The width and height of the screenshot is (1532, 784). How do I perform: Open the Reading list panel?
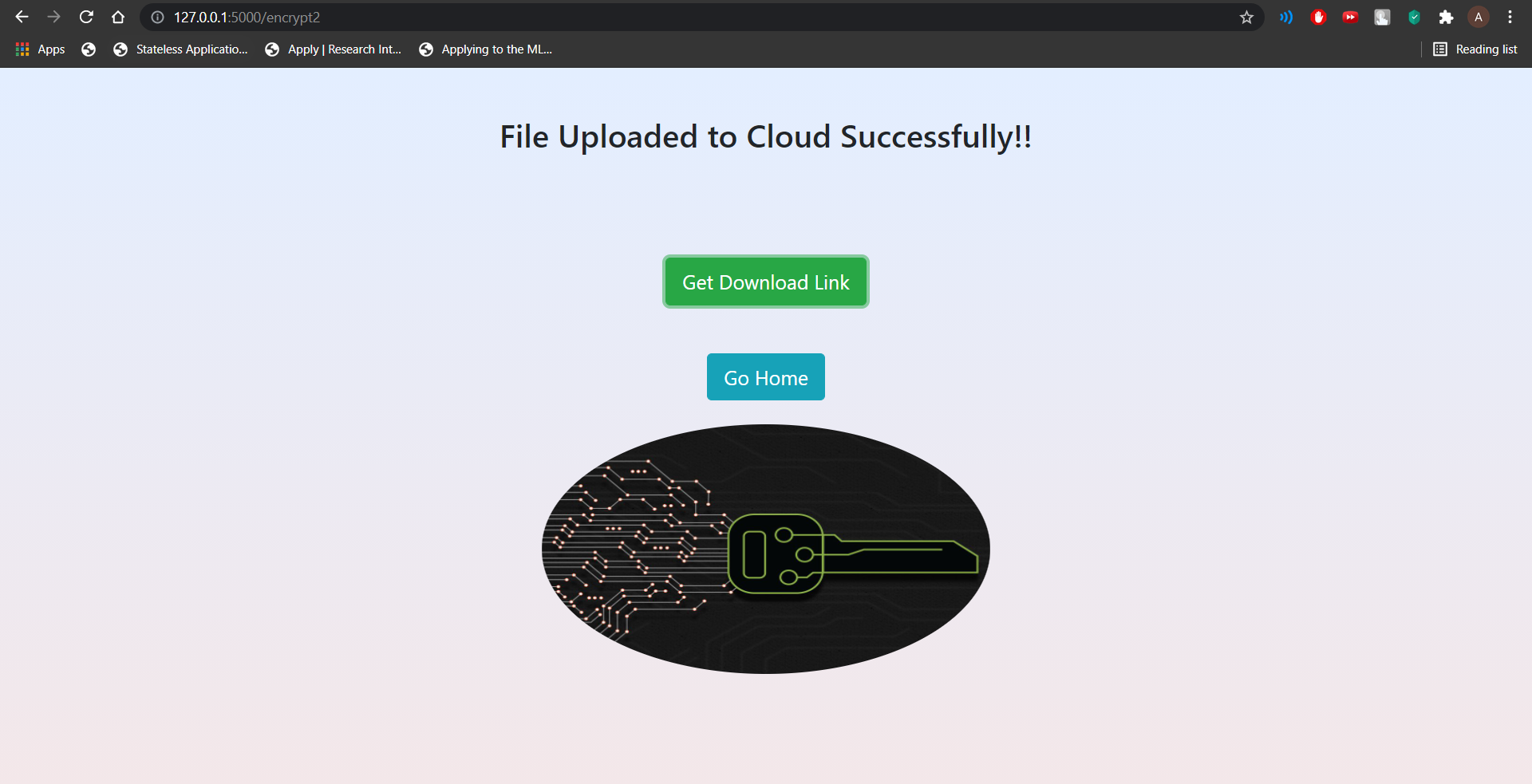(1475, 49)
